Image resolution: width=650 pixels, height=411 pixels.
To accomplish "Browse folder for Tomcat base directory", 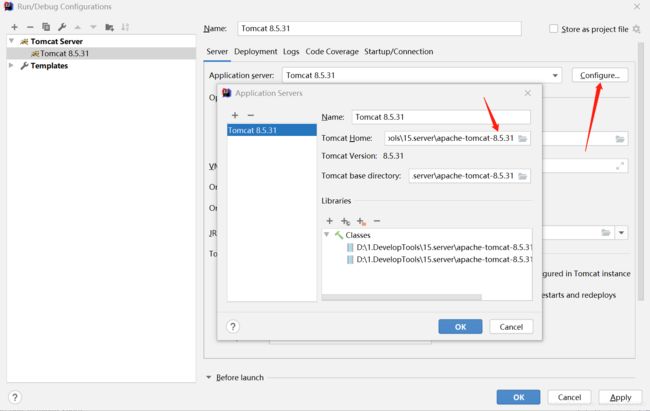I will [523, 176].
